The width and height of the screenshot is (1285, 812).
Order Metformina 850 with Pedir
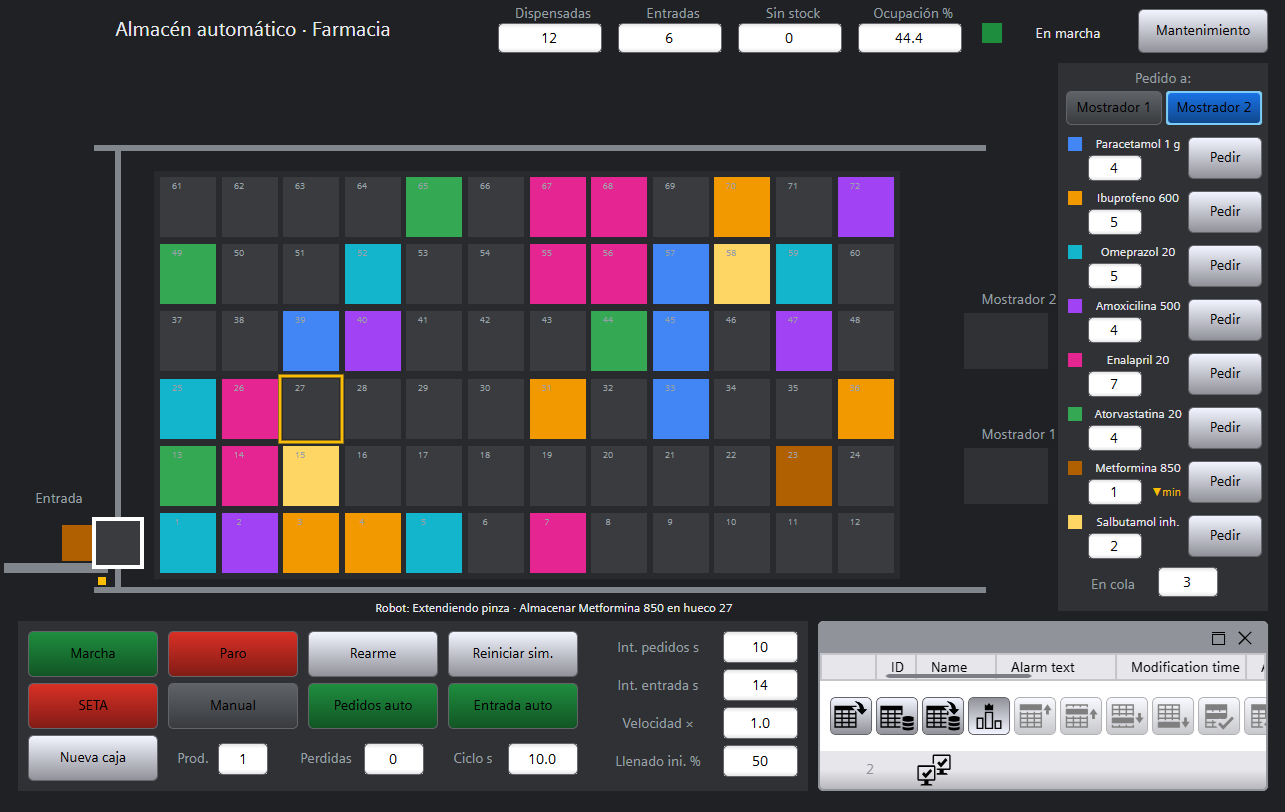(x=1225, y=481)
